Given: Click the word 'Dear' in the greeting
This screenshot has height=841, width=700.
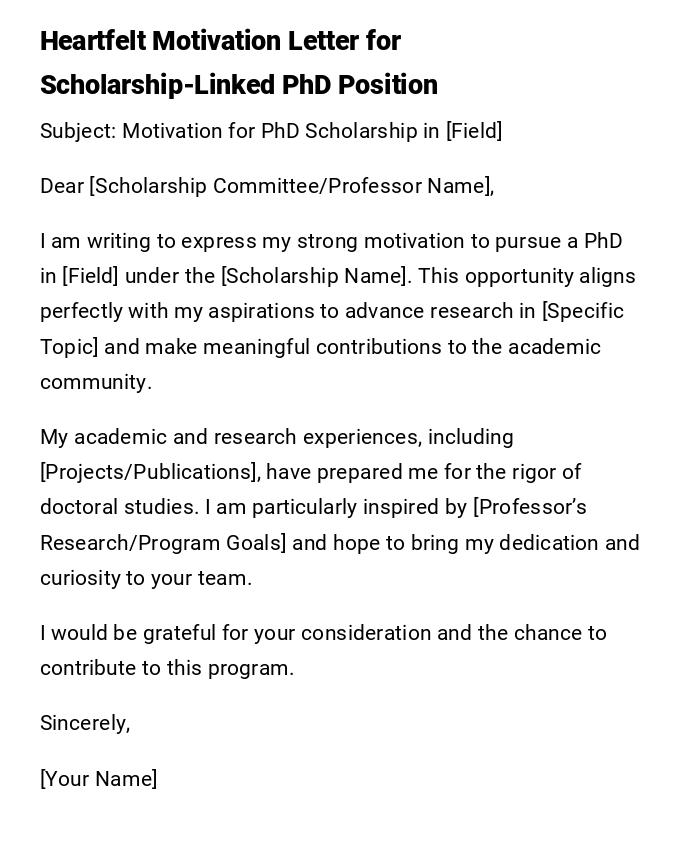Looking at the screenshot, I should (x=61, y=186).
